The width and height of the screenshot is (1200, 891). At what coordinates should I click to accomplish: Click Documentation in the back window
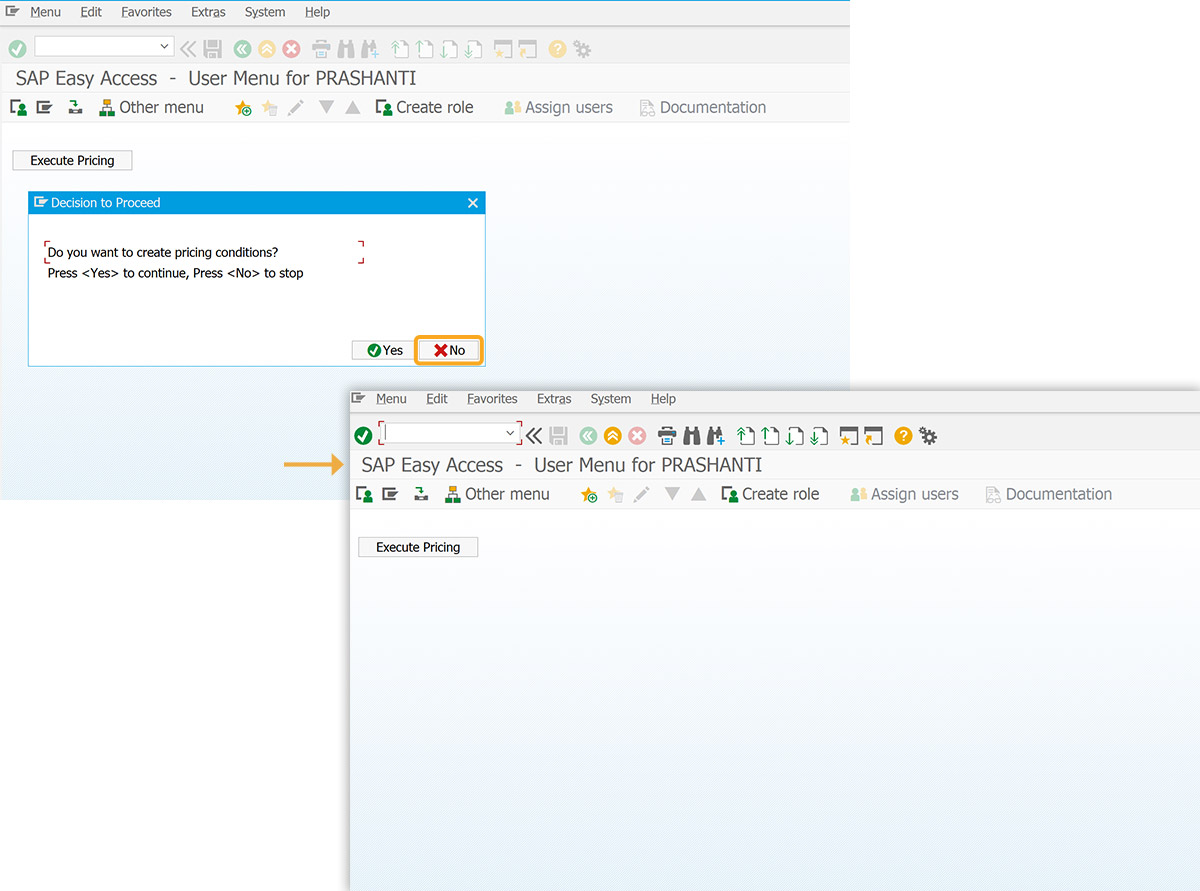[x=702, y=107]
